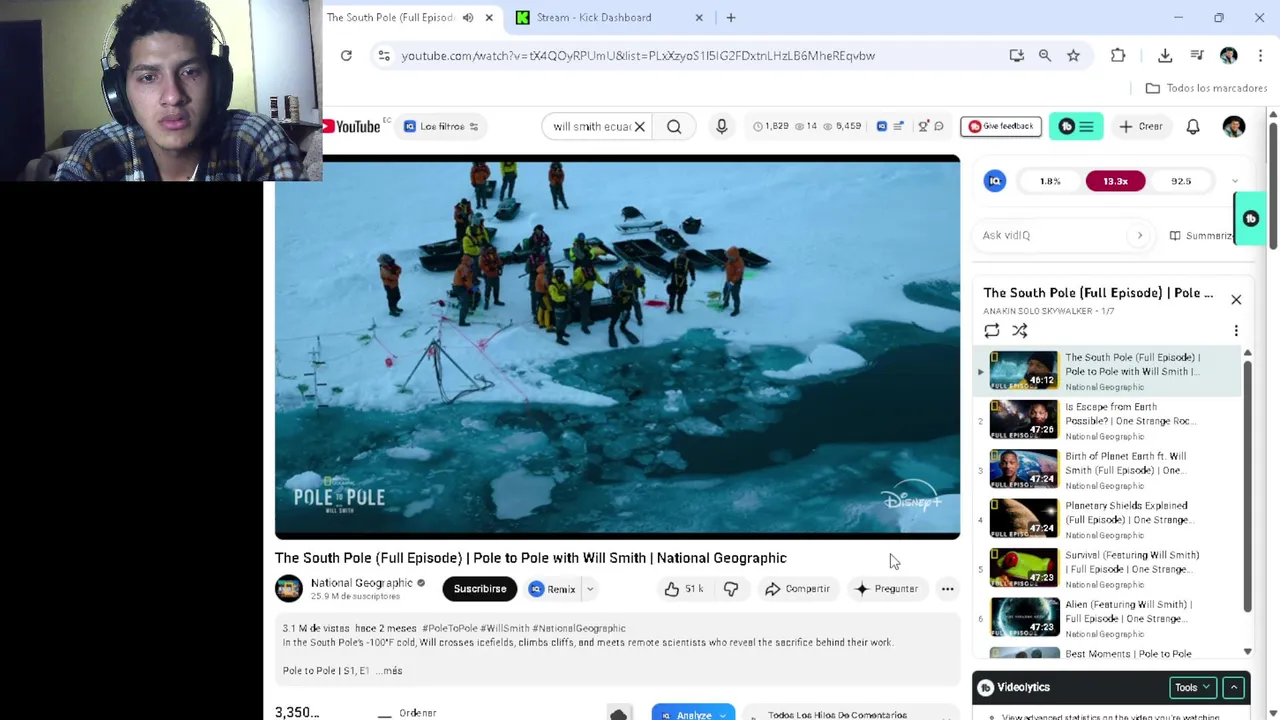Click the Compartir button
The height and width of the screenshot is (720, 1280).
[797, 589]
